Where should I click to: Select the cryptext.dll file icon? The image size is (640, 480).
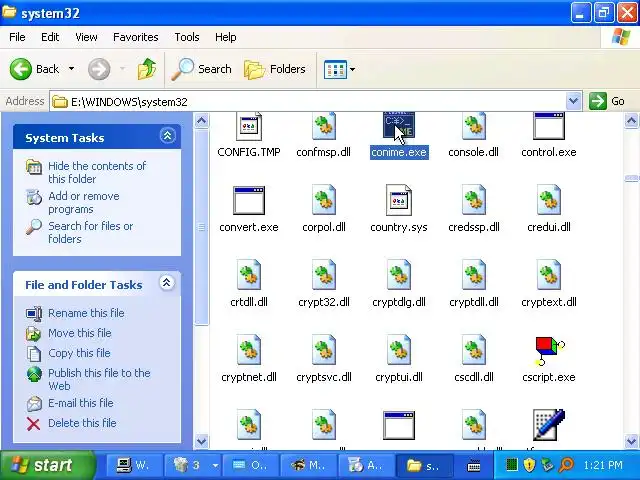[549, 275]
